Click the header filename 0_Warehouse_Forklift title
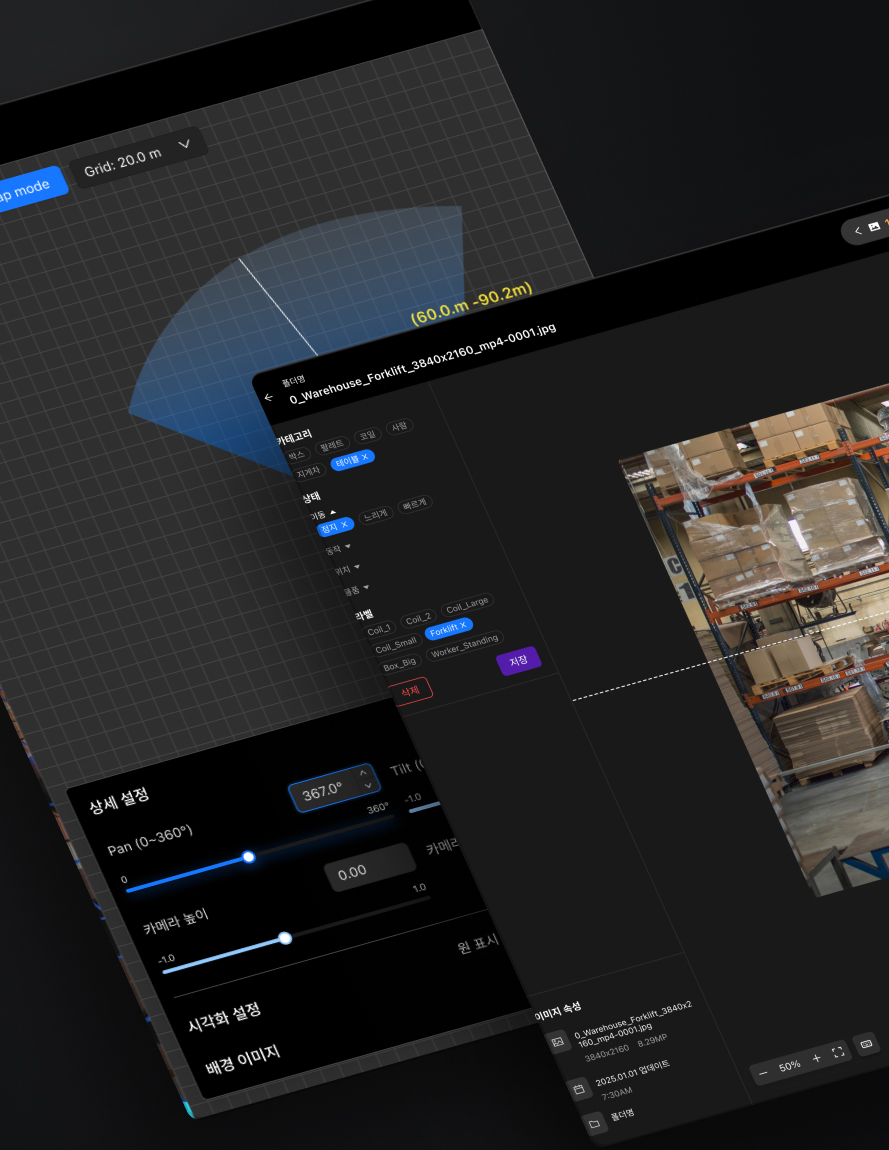This screenshot has height=1150, width=889. [x=422, y=364]
